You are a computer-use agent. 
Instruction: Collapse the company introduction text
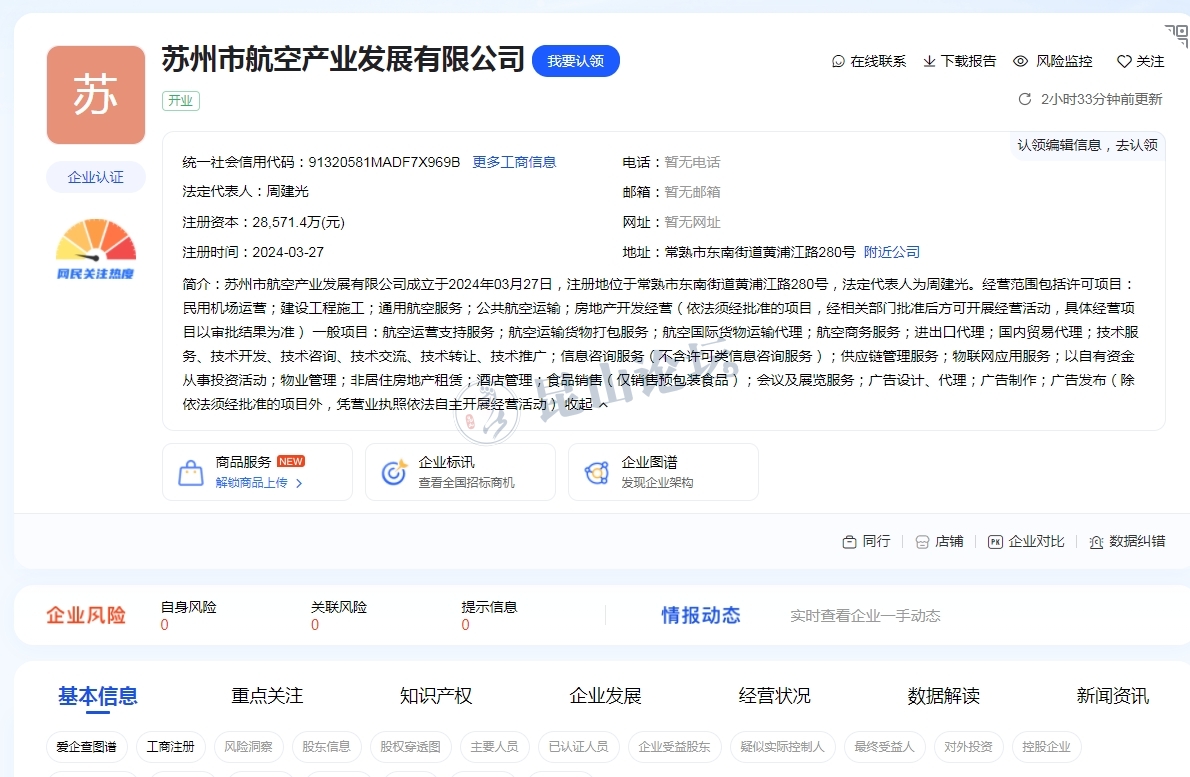point(586,405)
